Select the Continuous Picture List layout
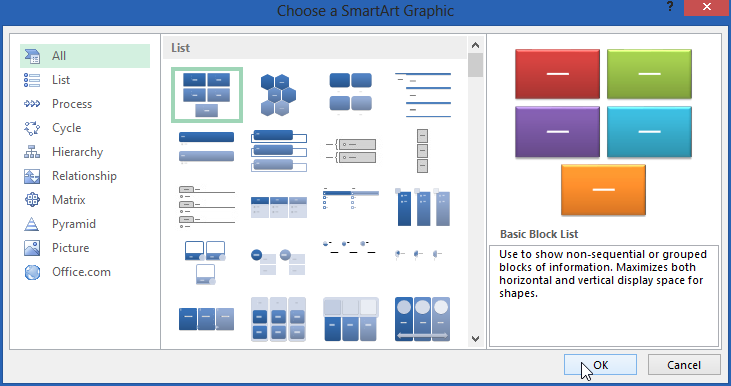This screenshot has height=386, width=731. coord(423,319)
